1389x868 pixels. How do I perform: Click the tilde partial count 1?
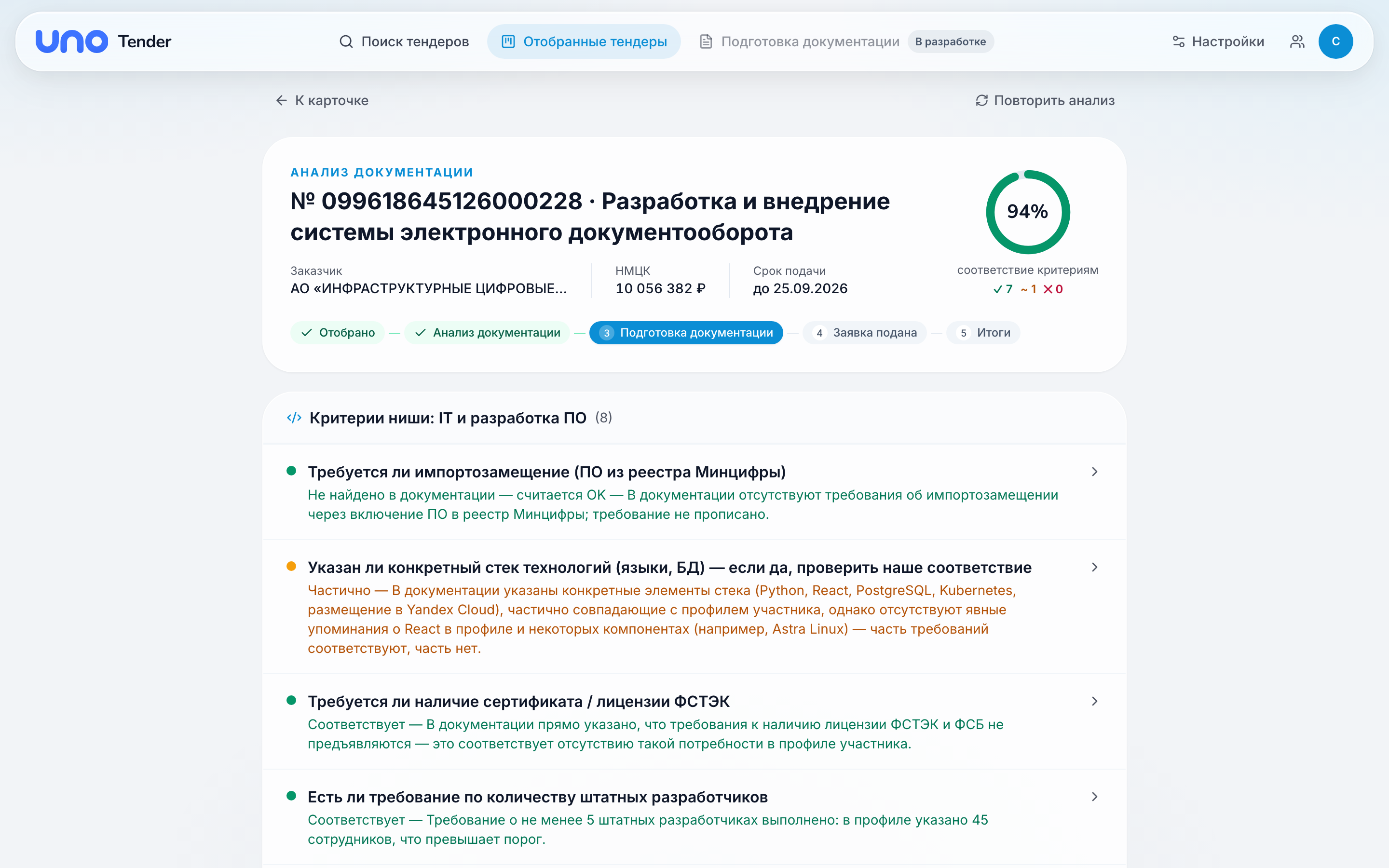click(1029, 289)
